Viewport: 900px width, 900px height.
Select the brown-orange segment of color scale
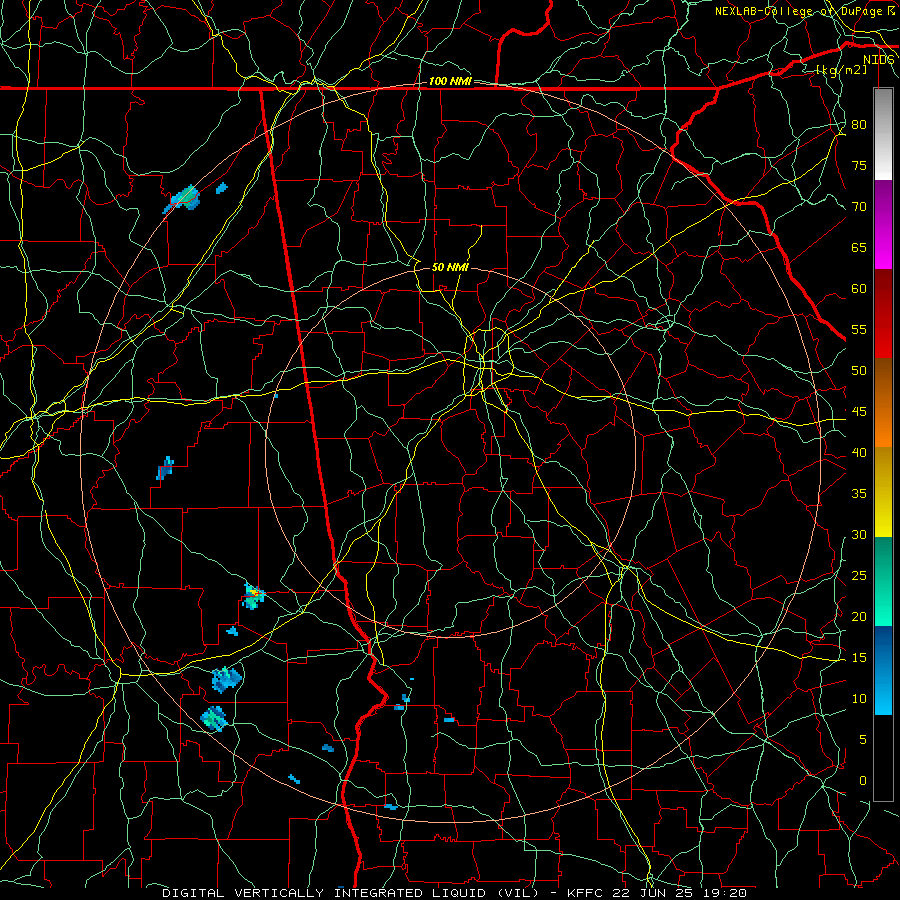point(883,403)
